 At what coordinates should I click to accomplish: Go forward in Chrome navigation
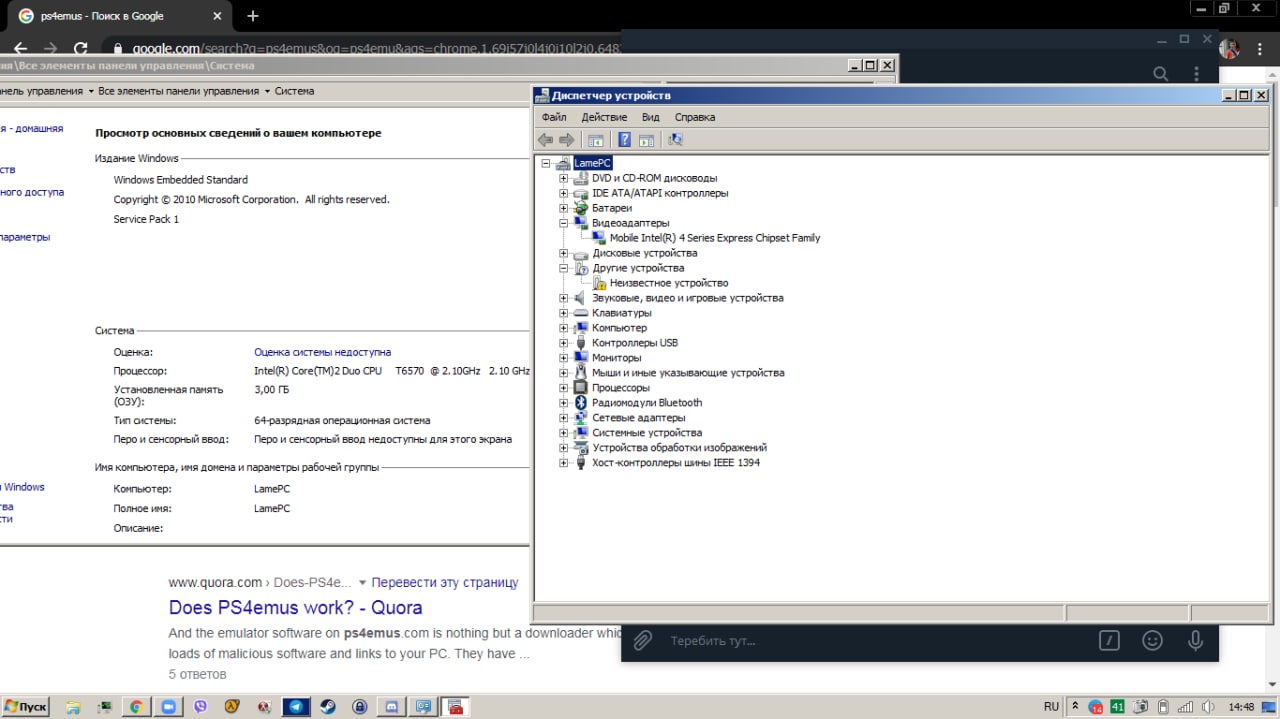(51, 48)
